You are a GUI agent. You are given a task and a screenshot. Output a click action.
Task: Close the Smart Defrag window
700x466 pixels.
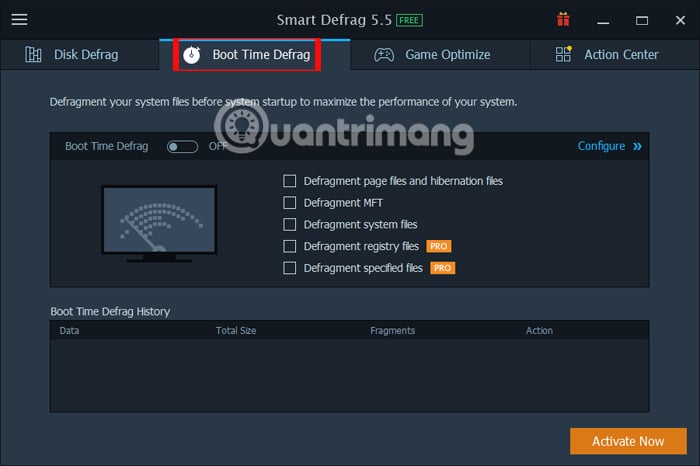pyautogui.click(x=680, y=20)
